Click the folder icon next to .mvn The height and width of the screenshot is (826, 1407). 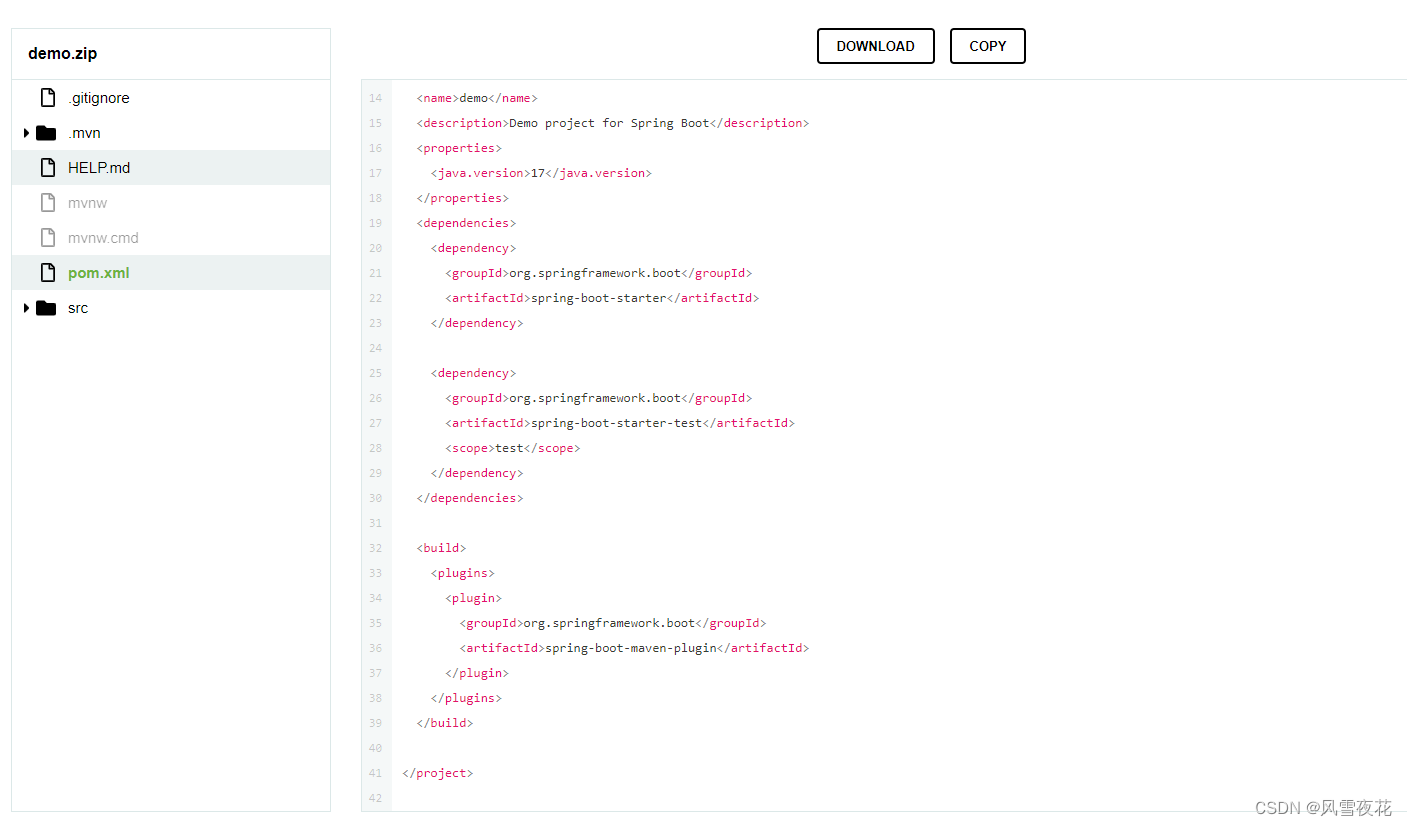pyautogui.click(x=46, y=132)
